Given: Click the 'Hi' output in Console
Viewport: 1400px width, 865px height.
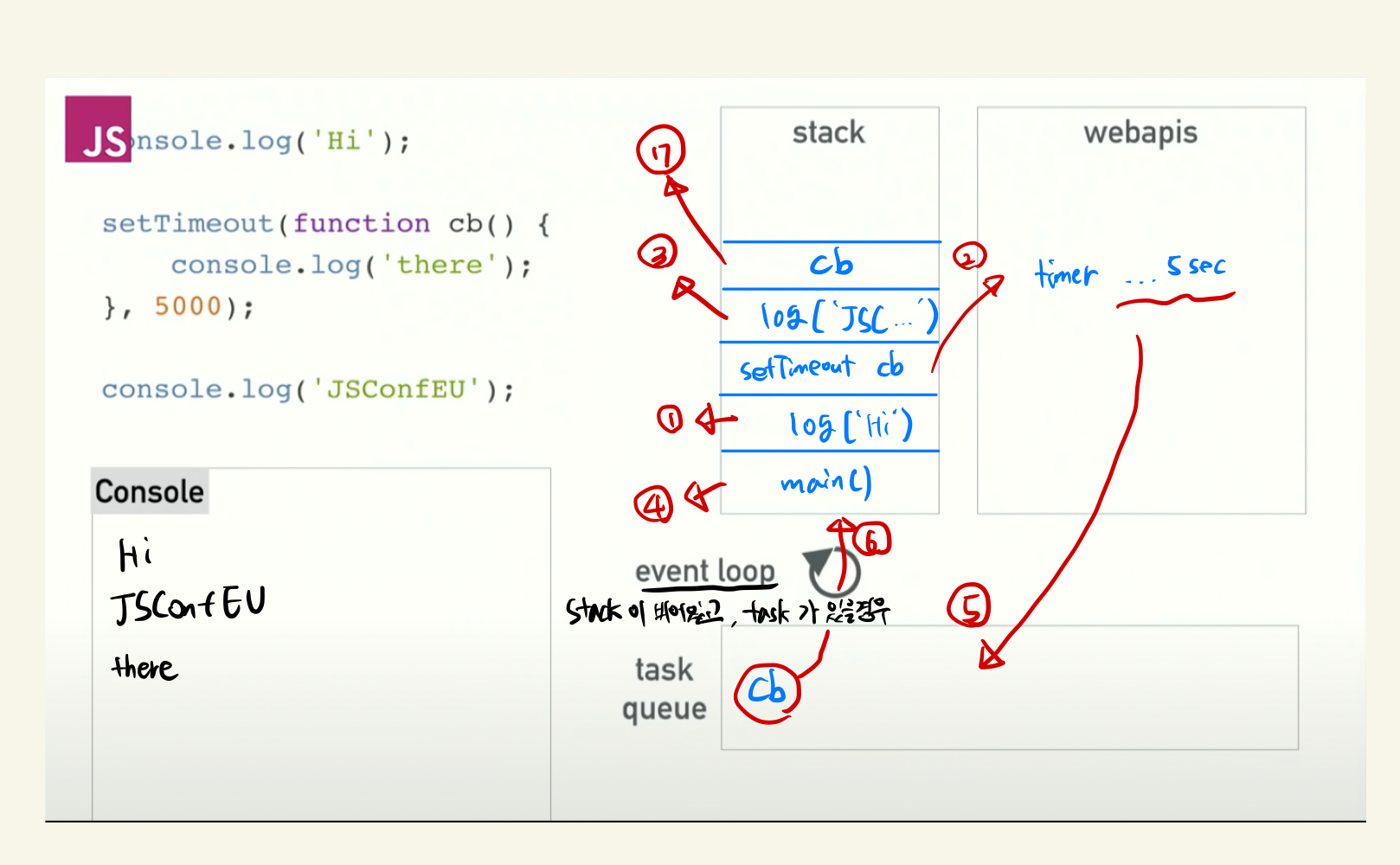Looking at the screenshot, I should click(x=135, y=554).
